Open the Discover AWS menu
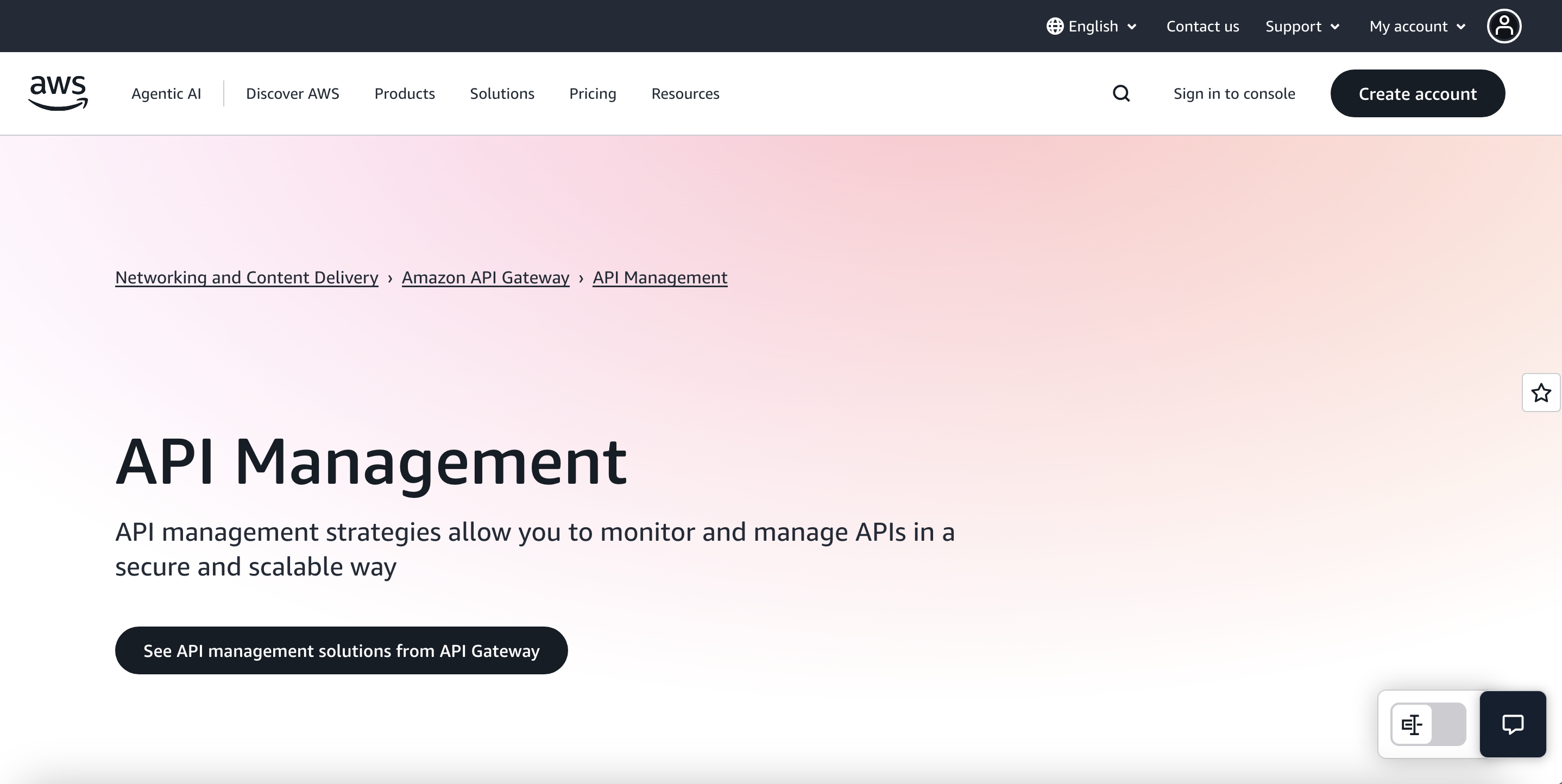The width and height of the screenshot is (1562, 784). click(x=292, y=93)
